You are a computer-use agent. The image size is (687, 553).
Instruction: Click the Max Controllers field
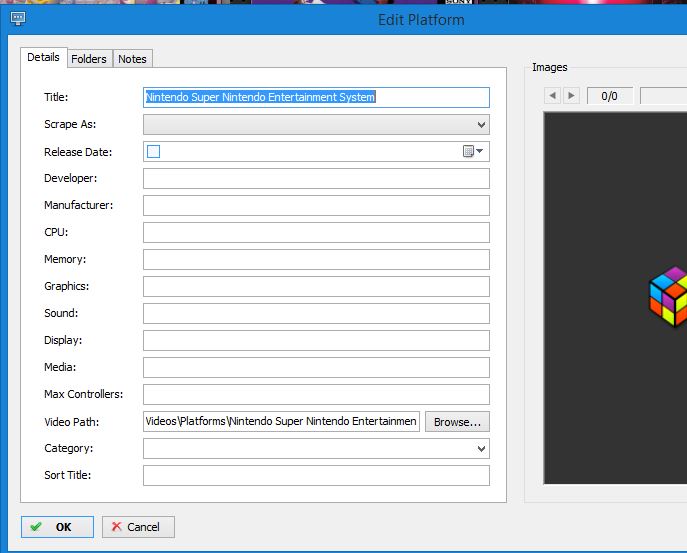[x=316, y=394]
